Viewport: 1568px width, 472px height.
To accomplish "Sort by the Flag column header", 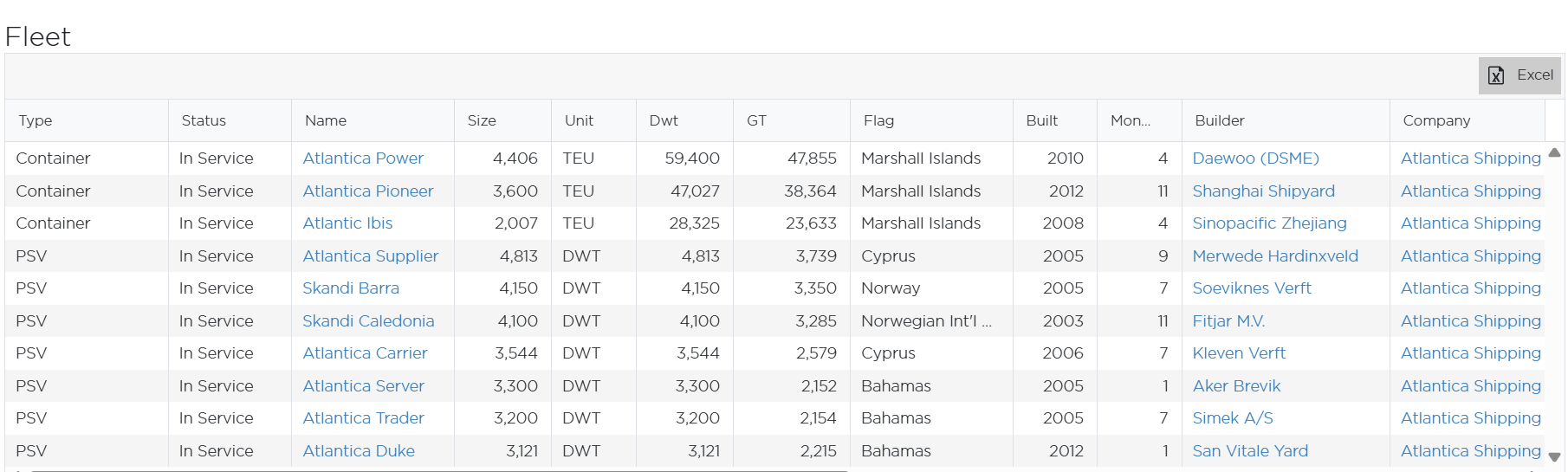I will (931, 120).
